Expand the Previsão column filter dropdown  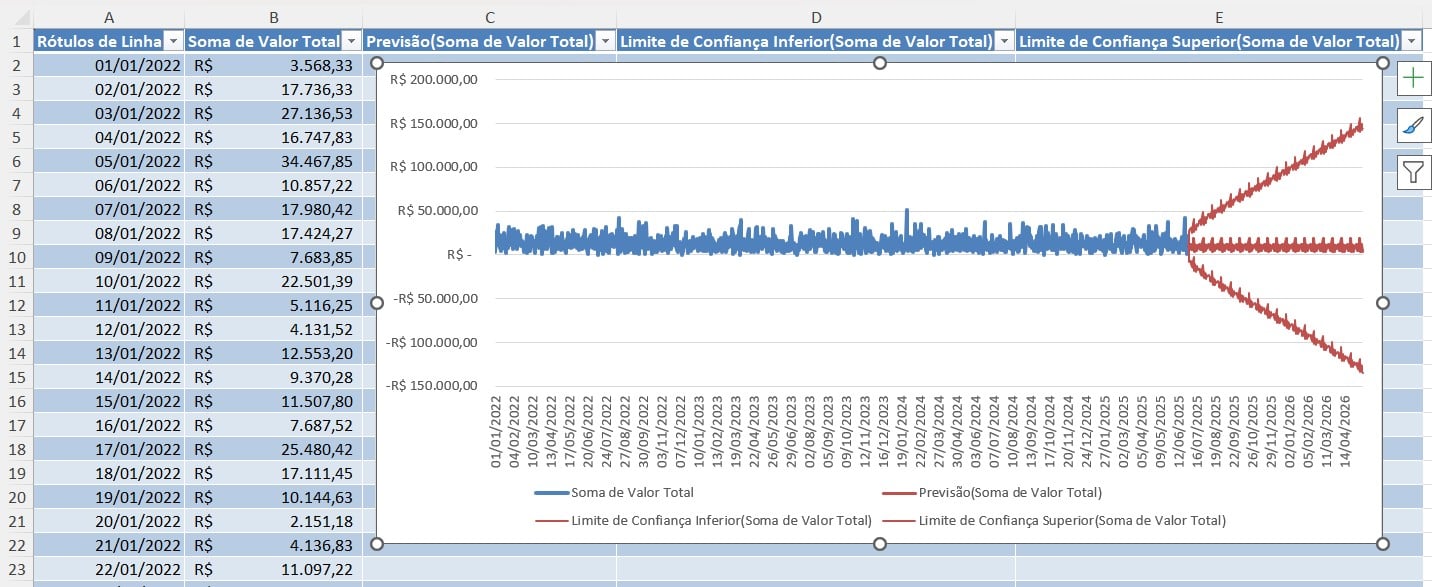point(604,41)
